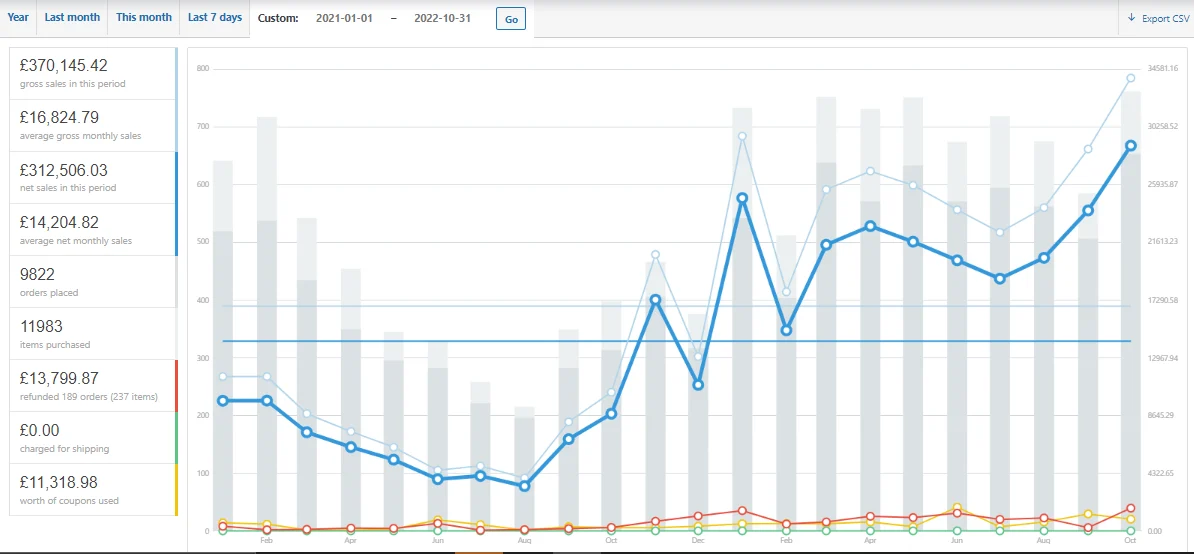Switch to the Last month tab
This screenshot has width=1194, height=554.
(72, 18)
